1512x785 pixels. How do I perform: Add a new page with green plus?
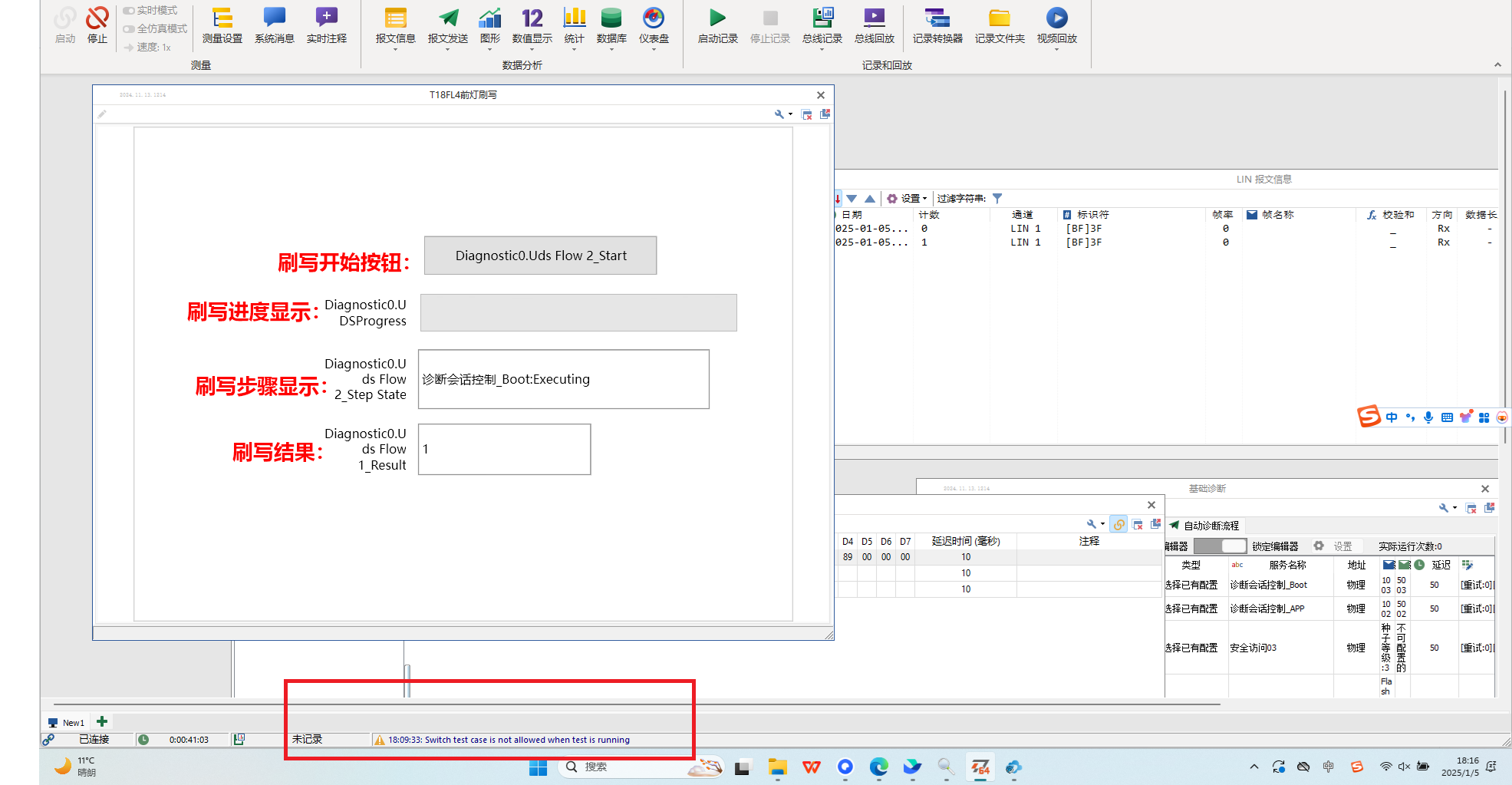coord(102,721)
